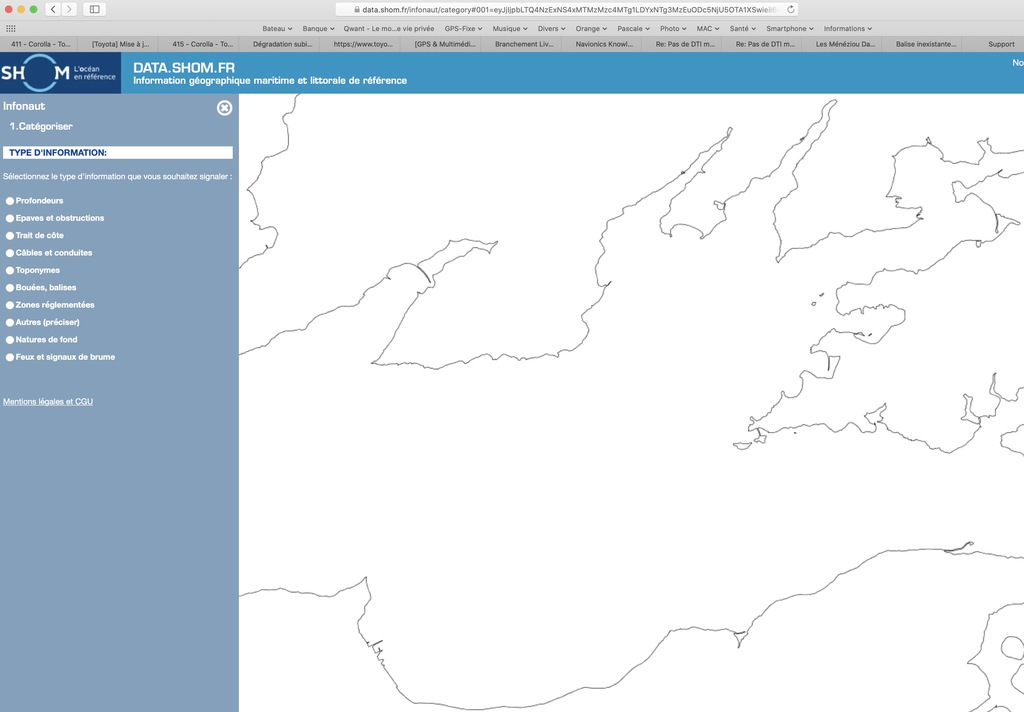Switch to the Balise inexistante... tab
Image resolution: width=1024 pixels, height=712 pixels.
pyautogui.click(x=925, y=44)
